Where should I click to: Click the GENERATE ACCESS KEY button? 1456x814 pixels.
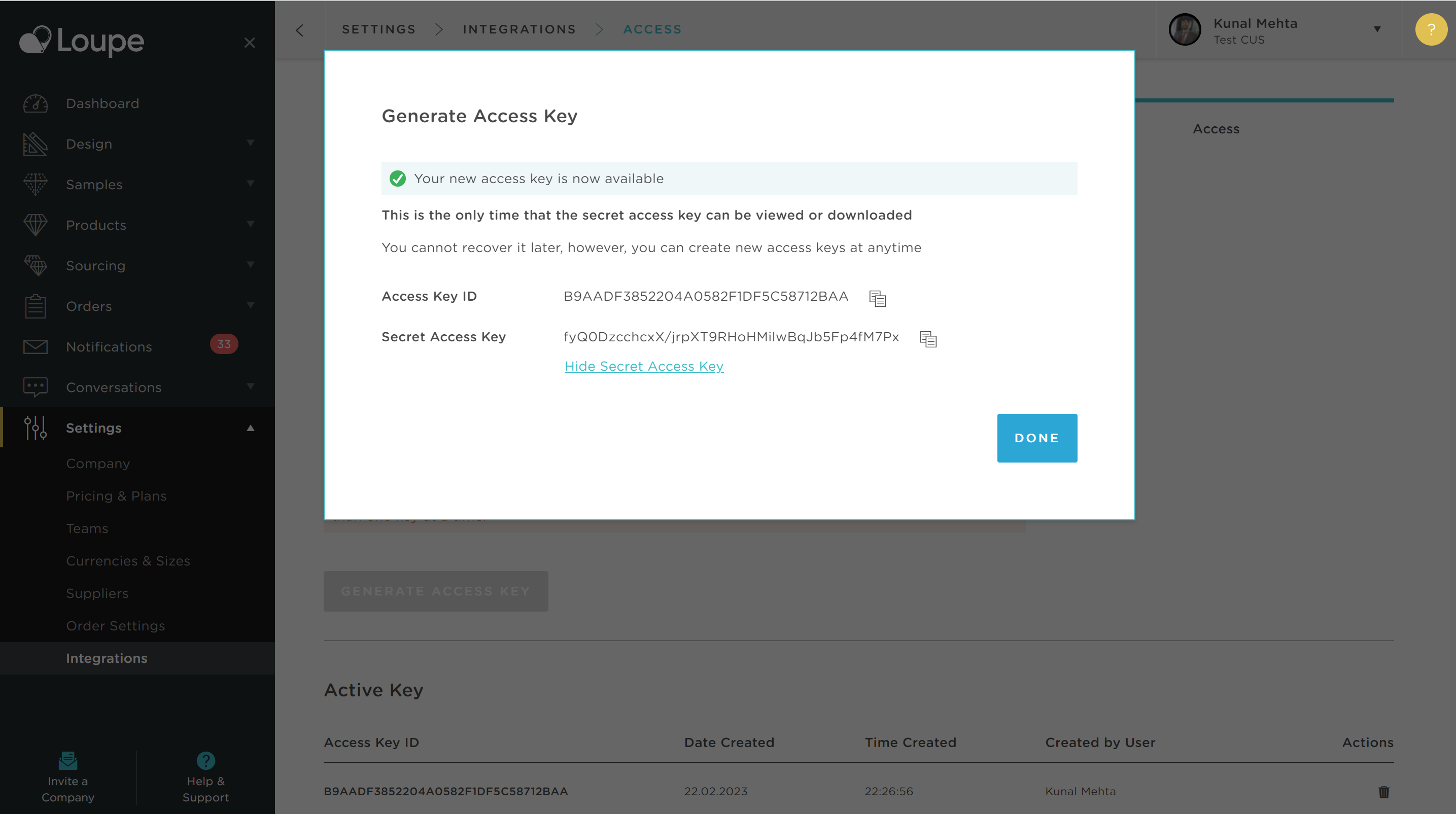(436, 591)
